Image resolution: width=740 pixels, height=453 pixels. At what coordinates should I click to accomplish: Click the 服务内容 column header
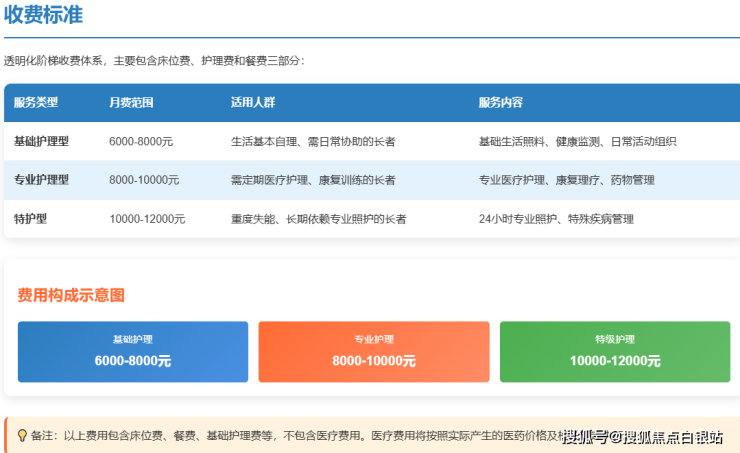click(x=500, y=103)
